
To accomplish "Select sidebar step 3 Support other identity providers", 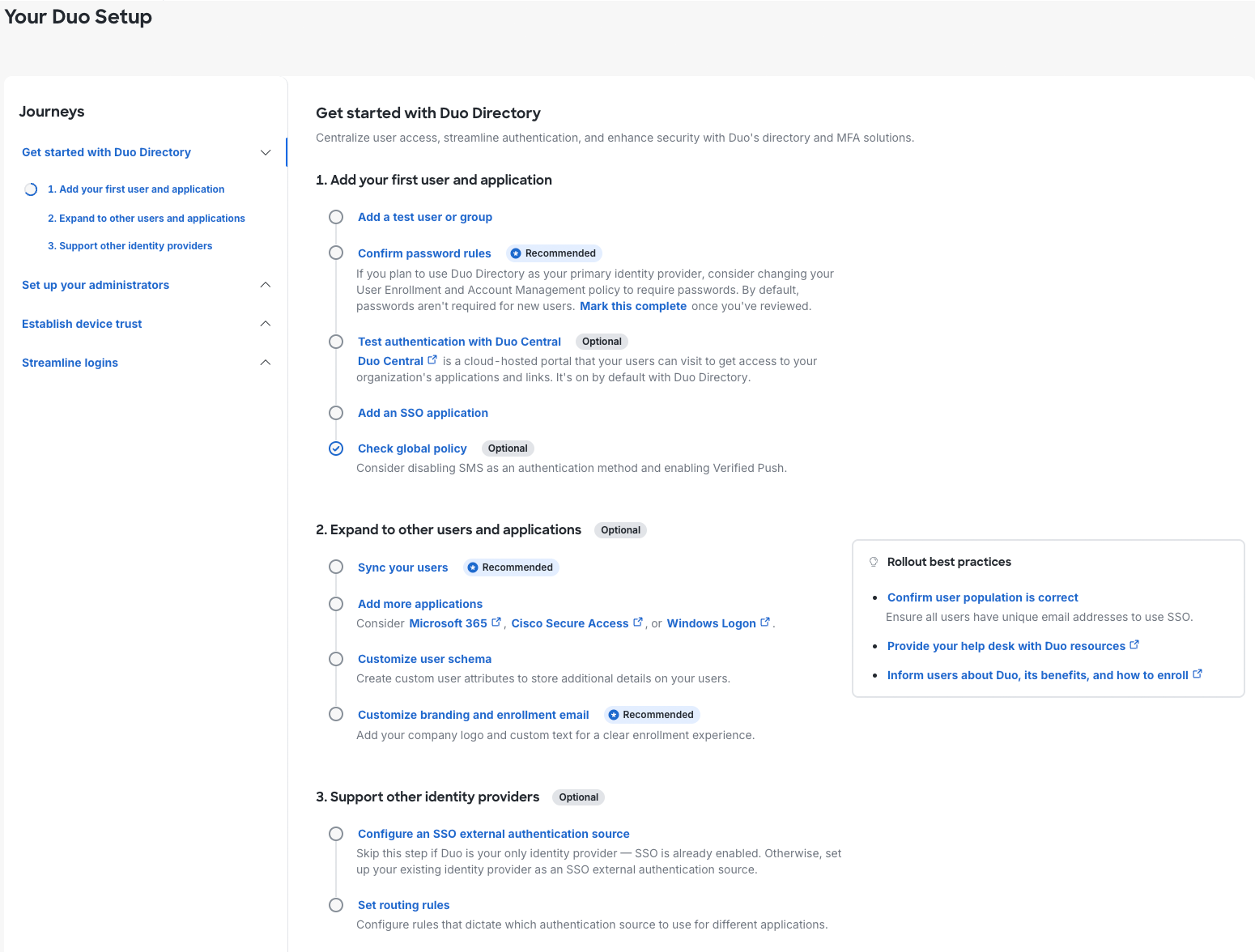I will (x=130, y=246).
